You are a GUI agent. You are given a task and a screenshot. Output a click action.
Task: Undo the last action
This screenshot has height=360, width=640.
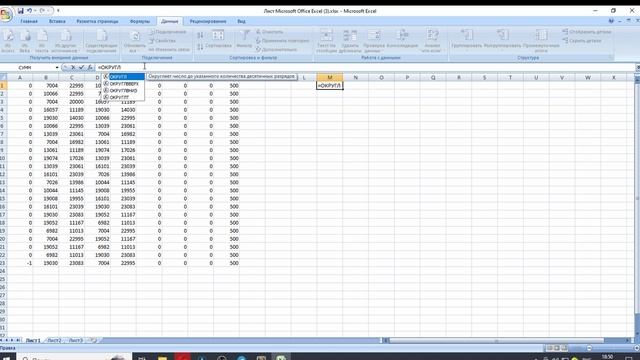pyautogui.click(x=29, y=11)
